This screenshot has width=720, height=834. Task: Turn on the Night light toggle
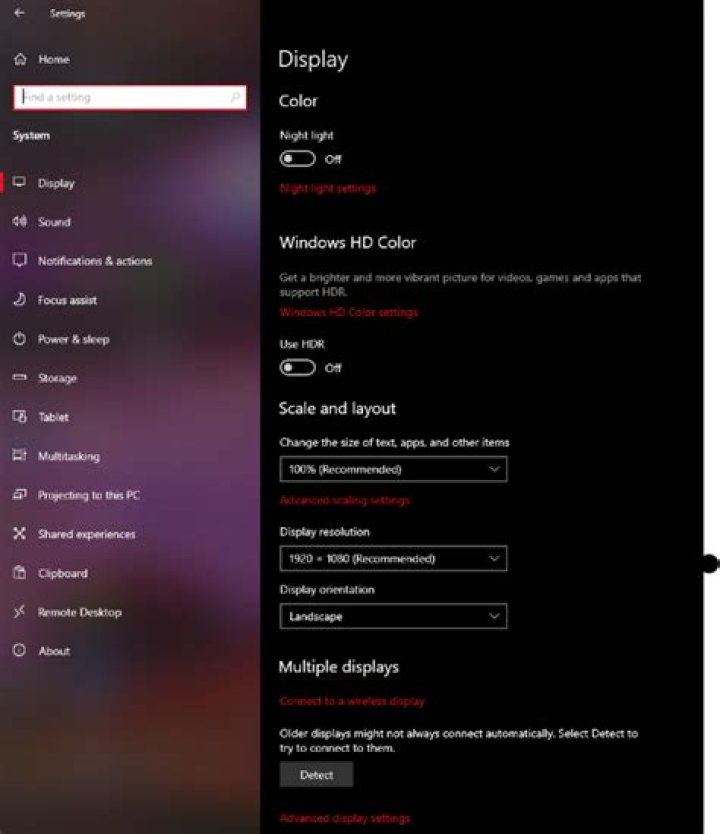[297, 159]
